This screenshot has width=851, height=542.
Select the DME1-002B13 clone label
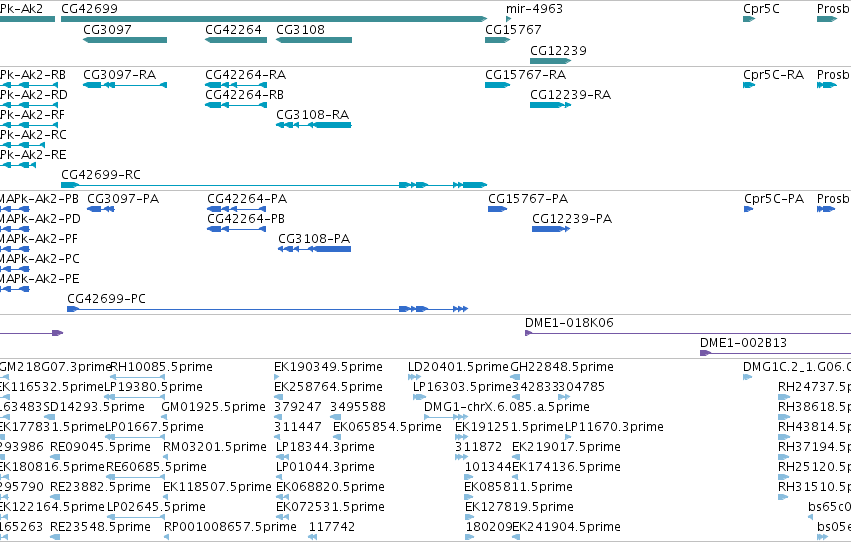pos(743,343)
